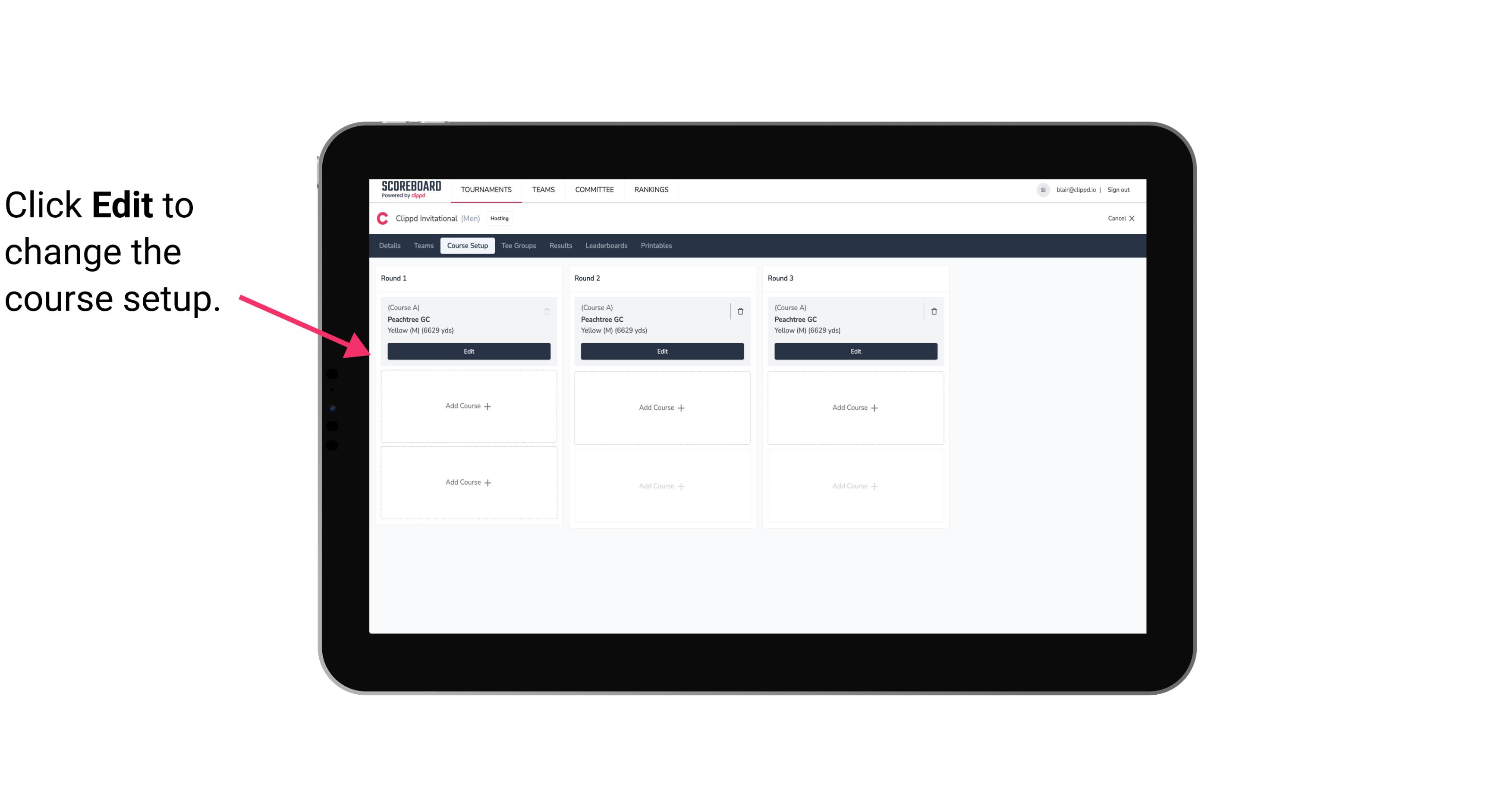Click the delete icon for Round 1 course
1510x812 pixels.
point(548,311)
